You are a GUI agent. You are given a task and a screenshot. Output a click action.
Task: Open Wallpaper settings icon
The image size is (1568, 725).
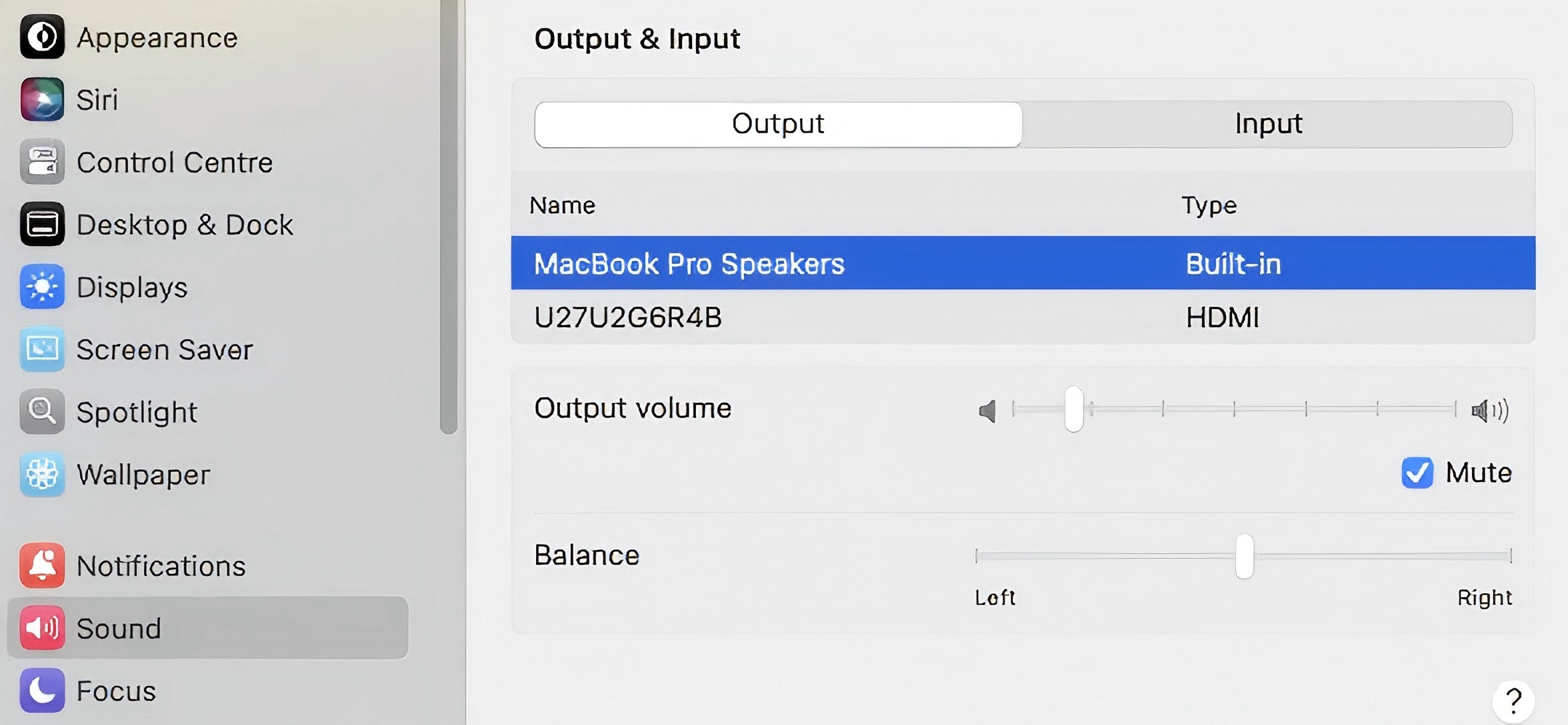tap(42, 474)
